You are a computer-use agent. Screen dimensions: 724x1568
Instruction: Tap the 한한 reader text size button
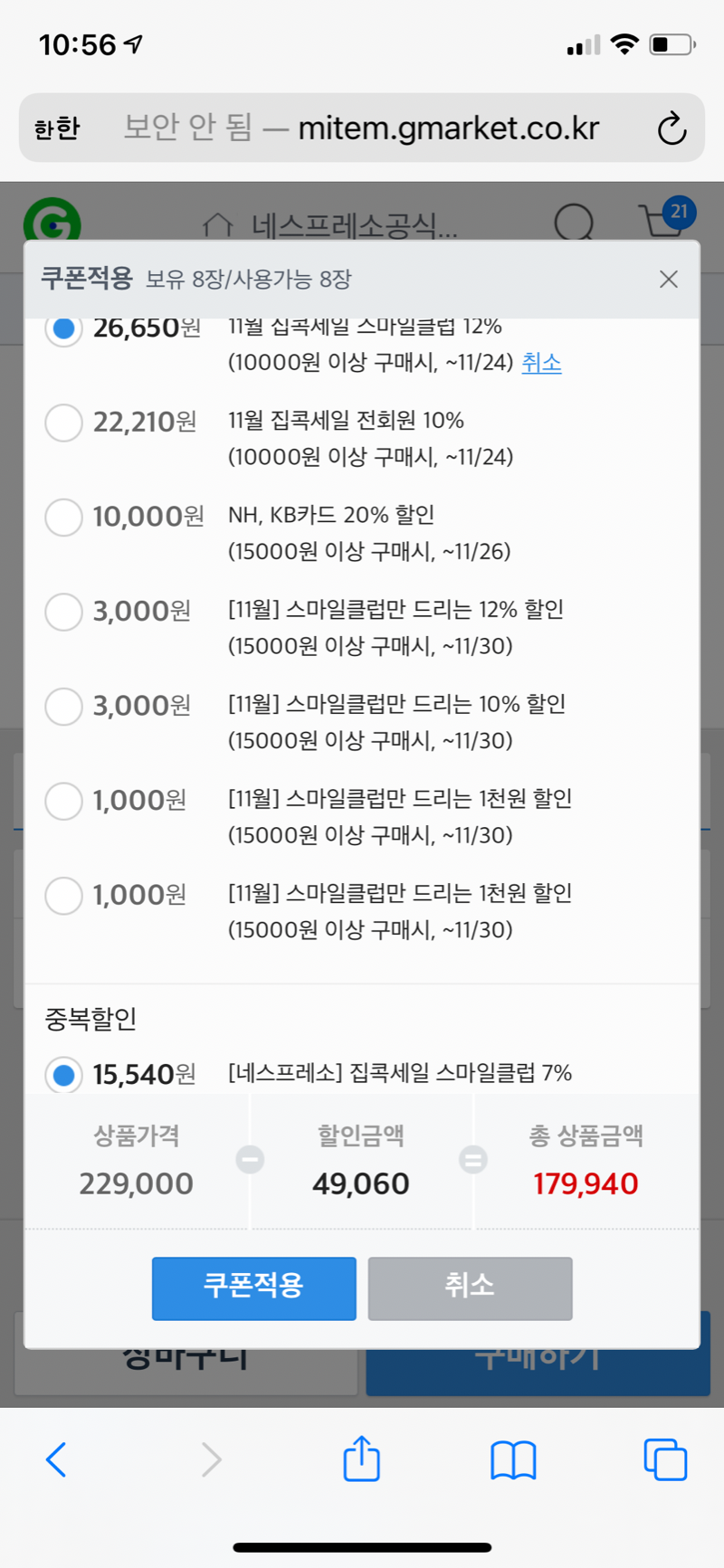coord(57,128)
